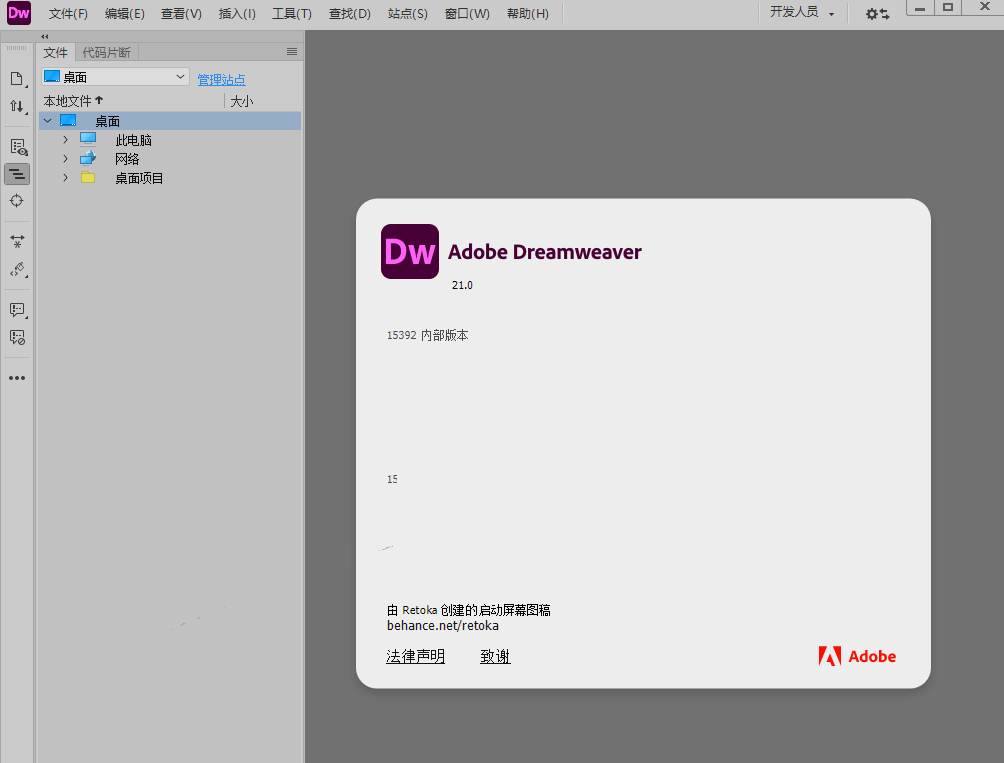Open 开发人员 workspace dropdown
This screenshot has height=763, width=1004.
click(x=802, y=12)
